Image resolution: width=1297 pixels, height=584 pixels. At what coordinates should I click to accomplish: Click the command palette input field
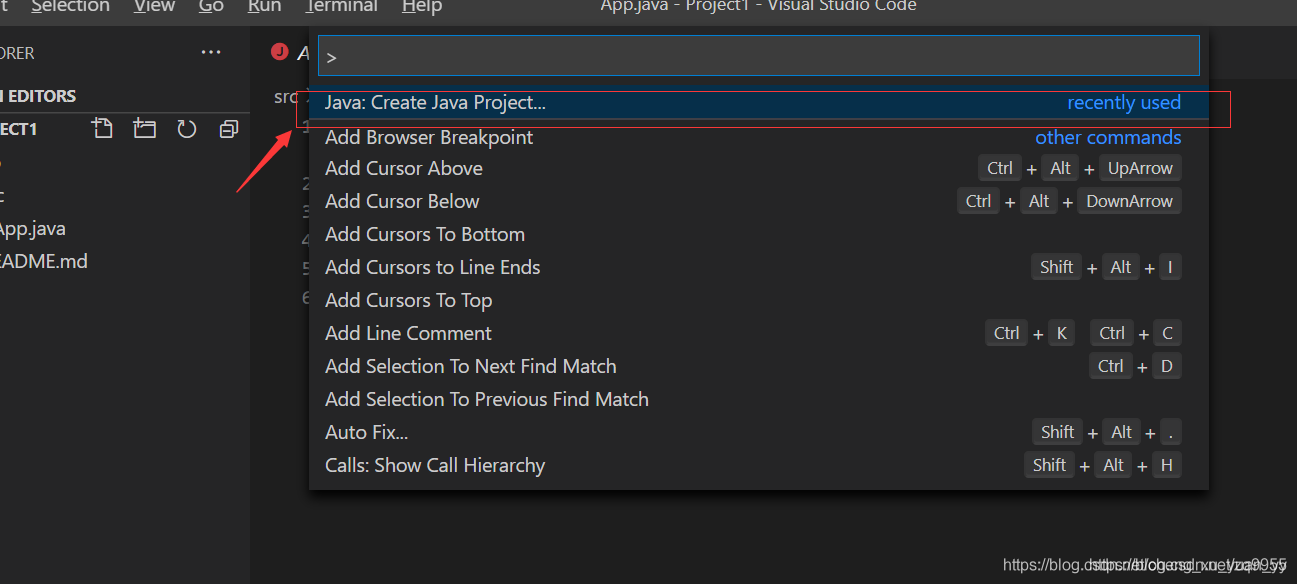[759, 56]
